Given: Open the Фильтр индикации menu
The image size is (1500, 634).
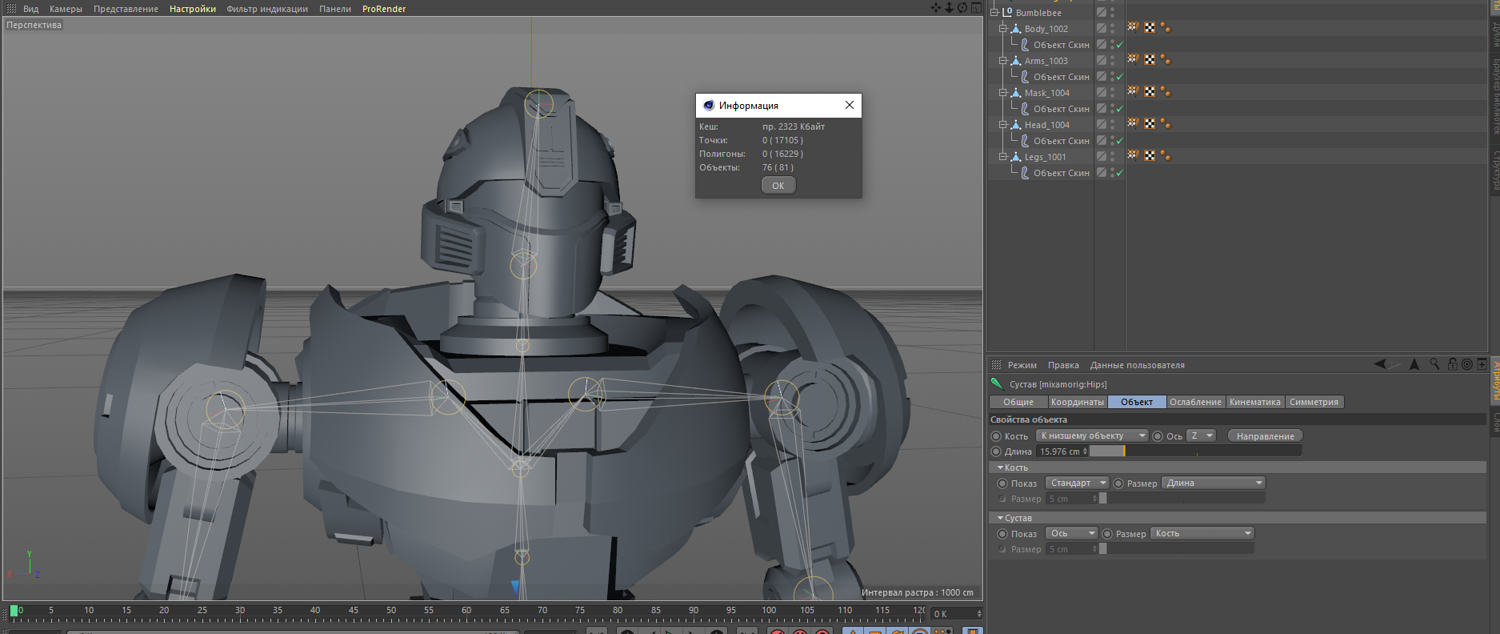Looking at the screenshot, I should (267, 9).
